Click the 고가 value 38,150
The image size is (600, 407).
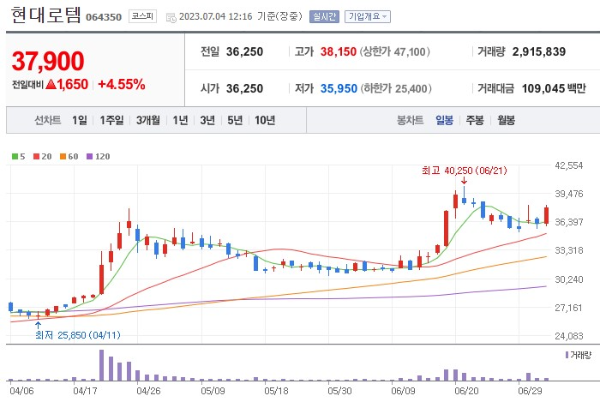pyautogui.click(x=338, y=52)
